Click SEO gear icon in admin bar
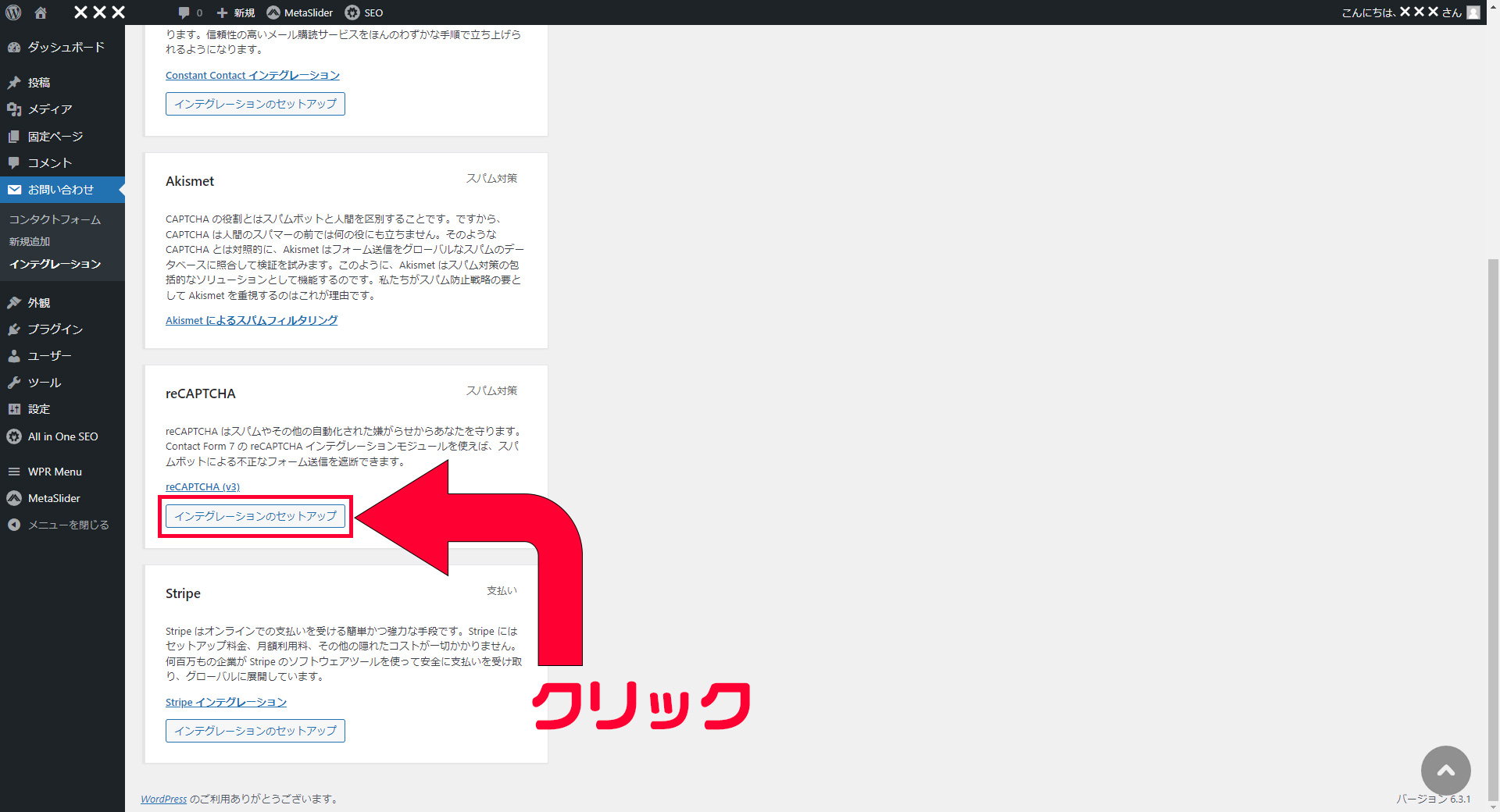 [352, 12]
